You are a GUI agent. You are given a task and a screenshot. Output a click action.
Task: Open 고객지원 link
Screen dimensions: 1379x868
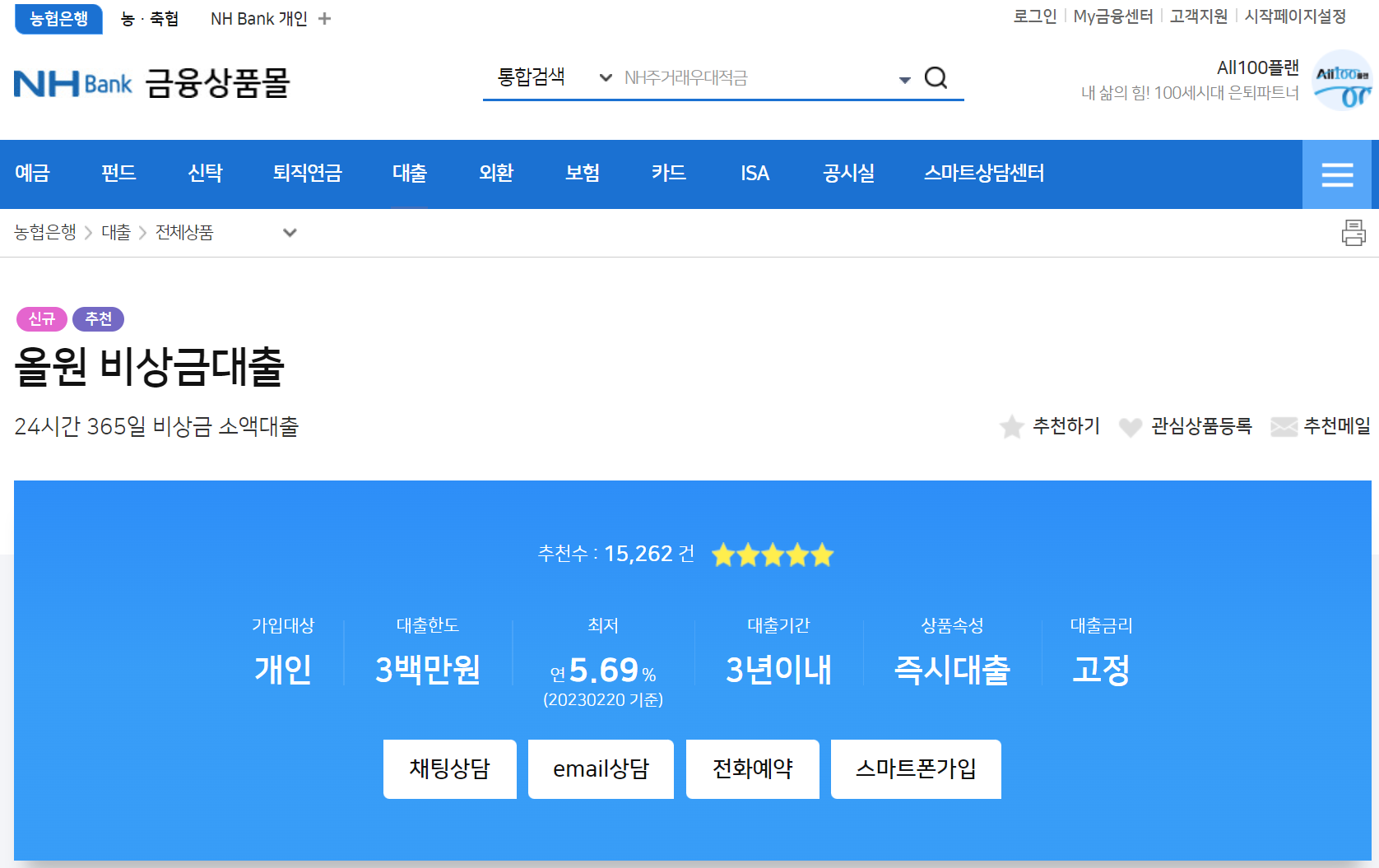click(1199, 16)
